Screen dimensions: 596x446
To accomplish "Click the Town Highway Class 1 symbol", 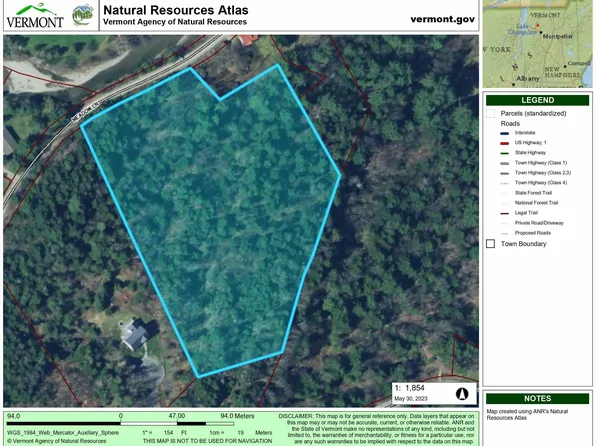I will point(504,163).
